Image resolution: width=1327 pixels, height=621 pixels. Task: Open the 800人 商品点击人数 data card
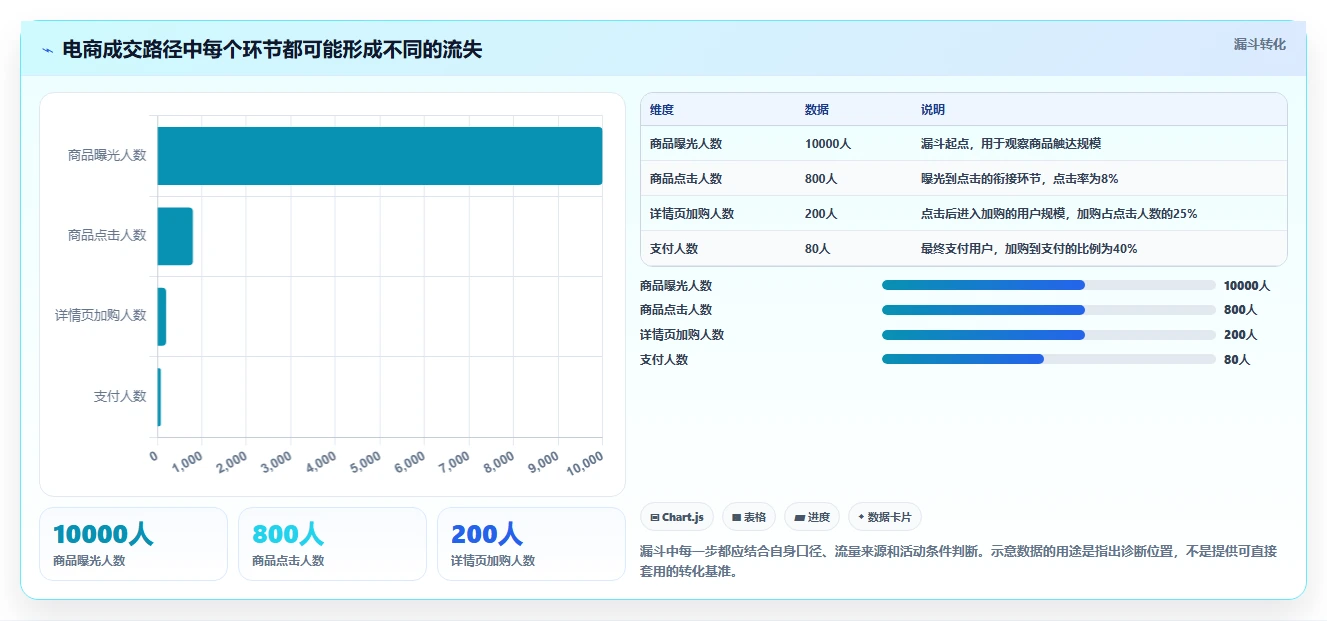pos(333,544)
